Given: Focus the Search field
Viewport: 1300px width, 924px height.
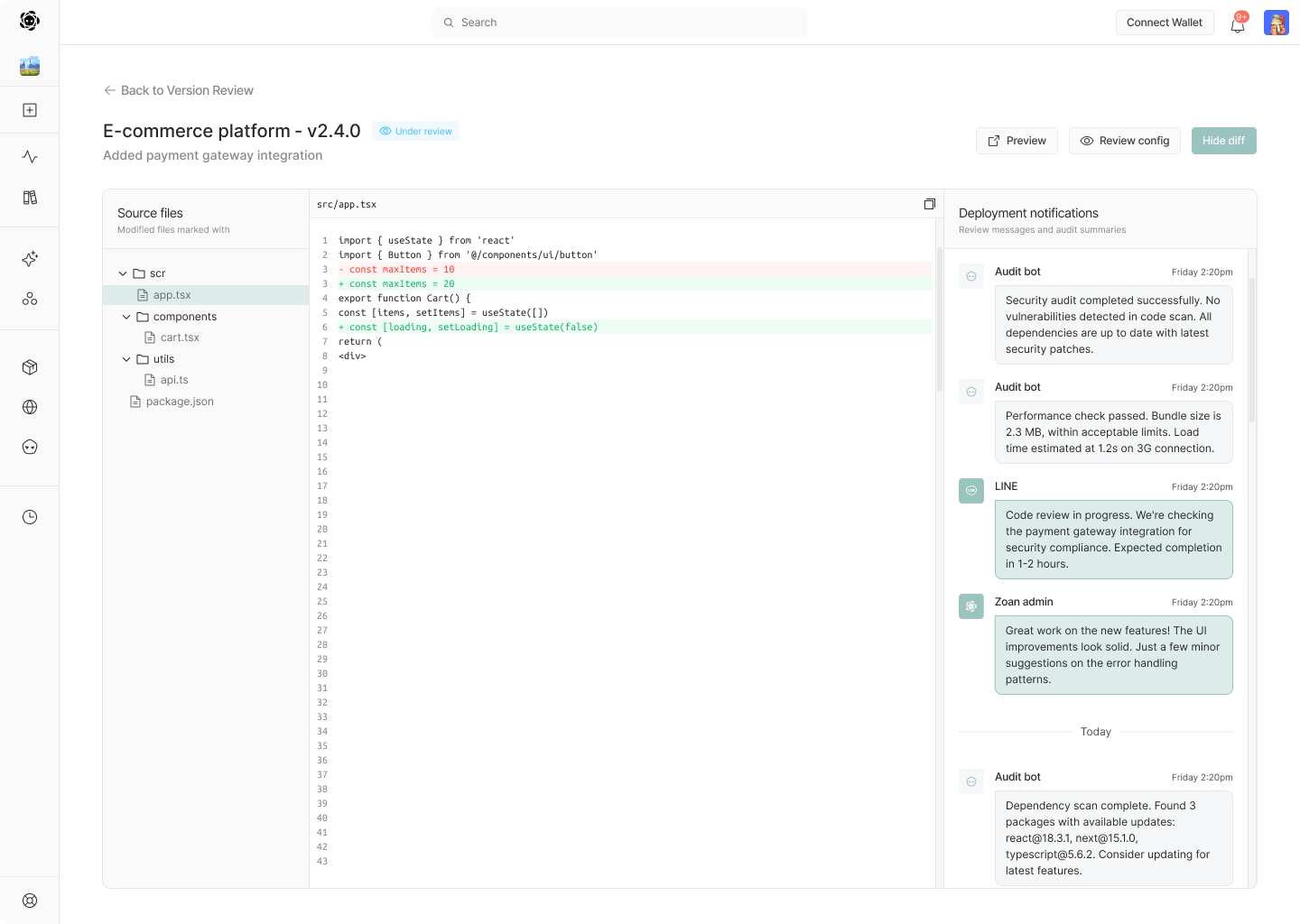Looking at the screenshot, I should (x=620, y=23).
